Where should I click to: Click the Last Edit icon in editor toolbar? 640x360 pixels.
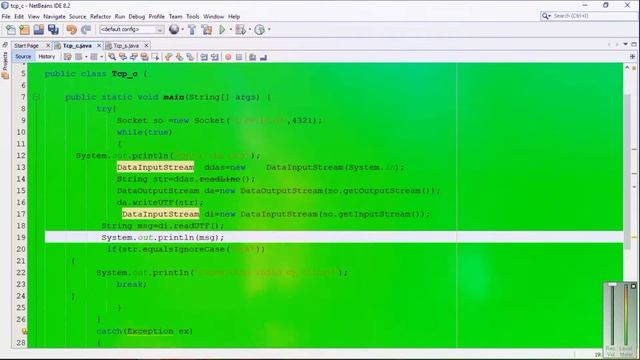68,57
